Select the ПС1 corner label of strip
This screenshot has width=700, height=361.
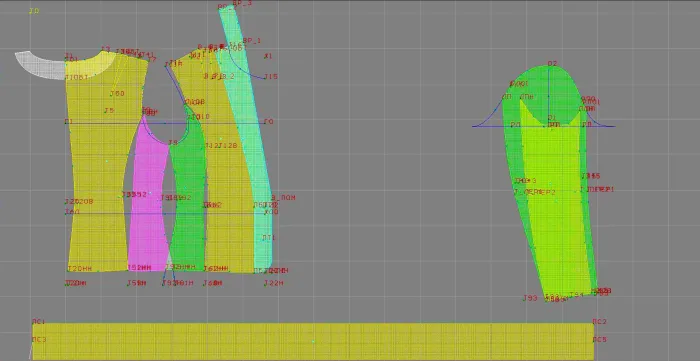point(38,322)
